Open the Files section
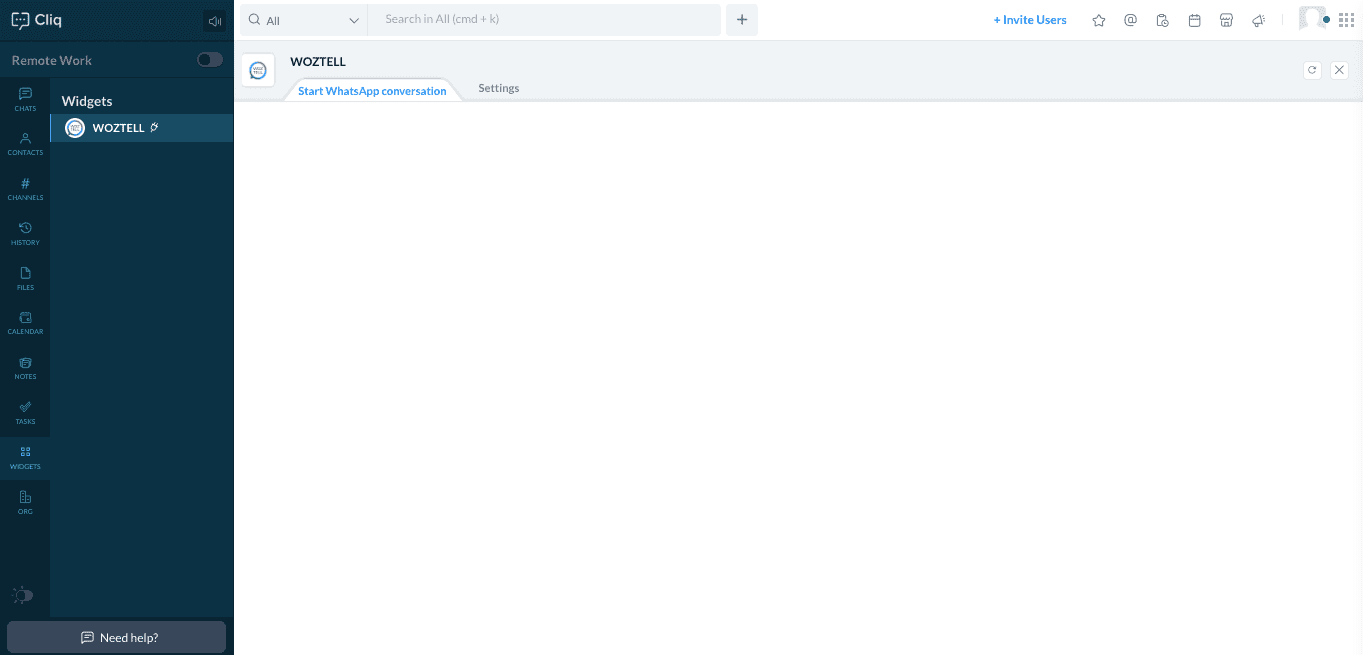1363x655 pixels. pyautogui.click(x=25, y=279)
